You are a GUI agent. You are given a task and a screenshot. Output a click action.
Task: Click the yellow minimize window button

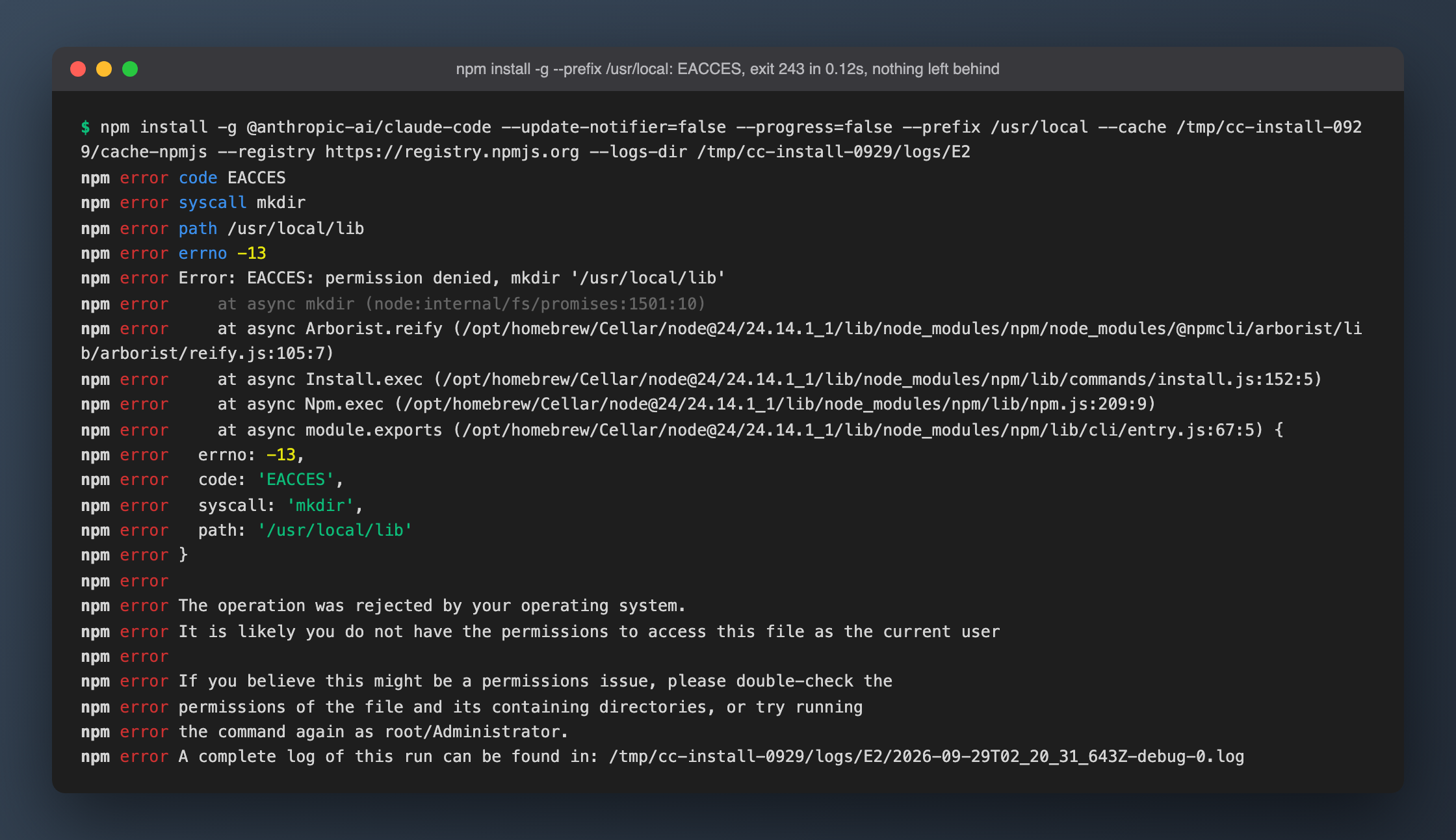point(104,69)
